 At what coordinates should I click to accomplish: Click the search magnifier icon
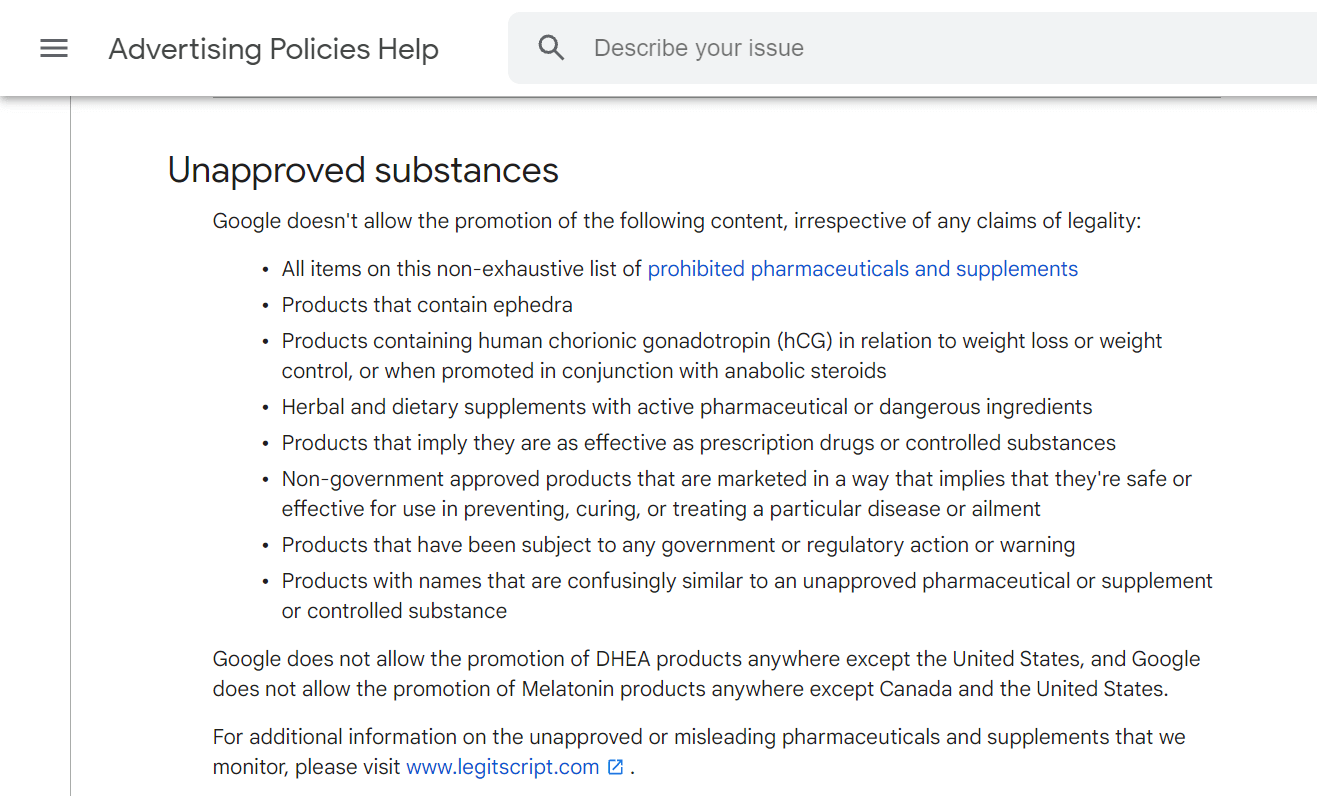[x=551, y=48]
